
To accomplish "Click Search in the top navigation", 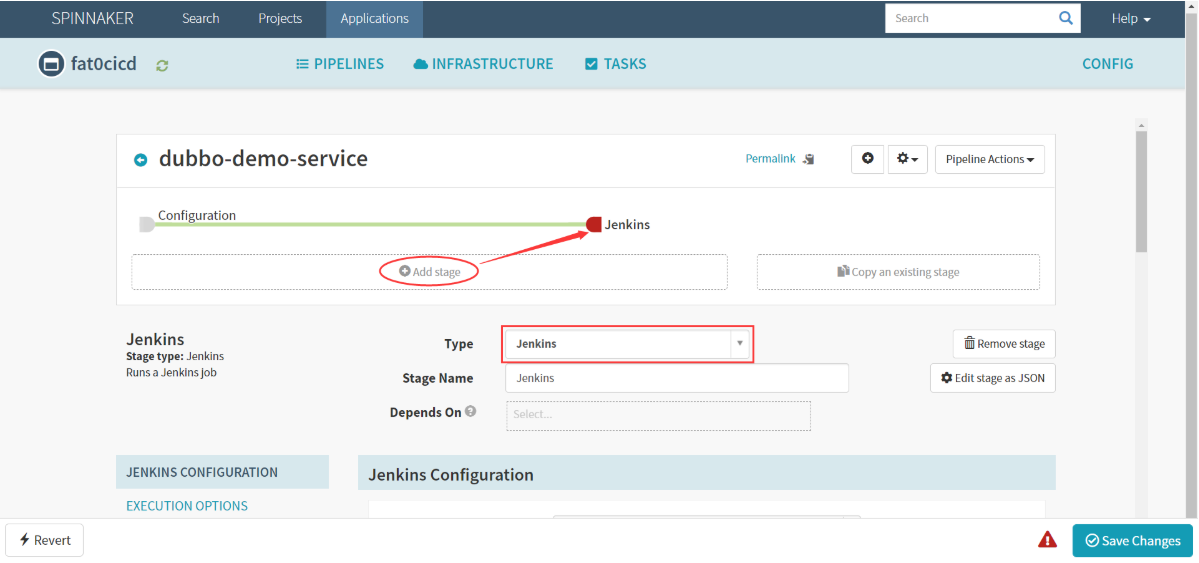I will coord(200,18).
